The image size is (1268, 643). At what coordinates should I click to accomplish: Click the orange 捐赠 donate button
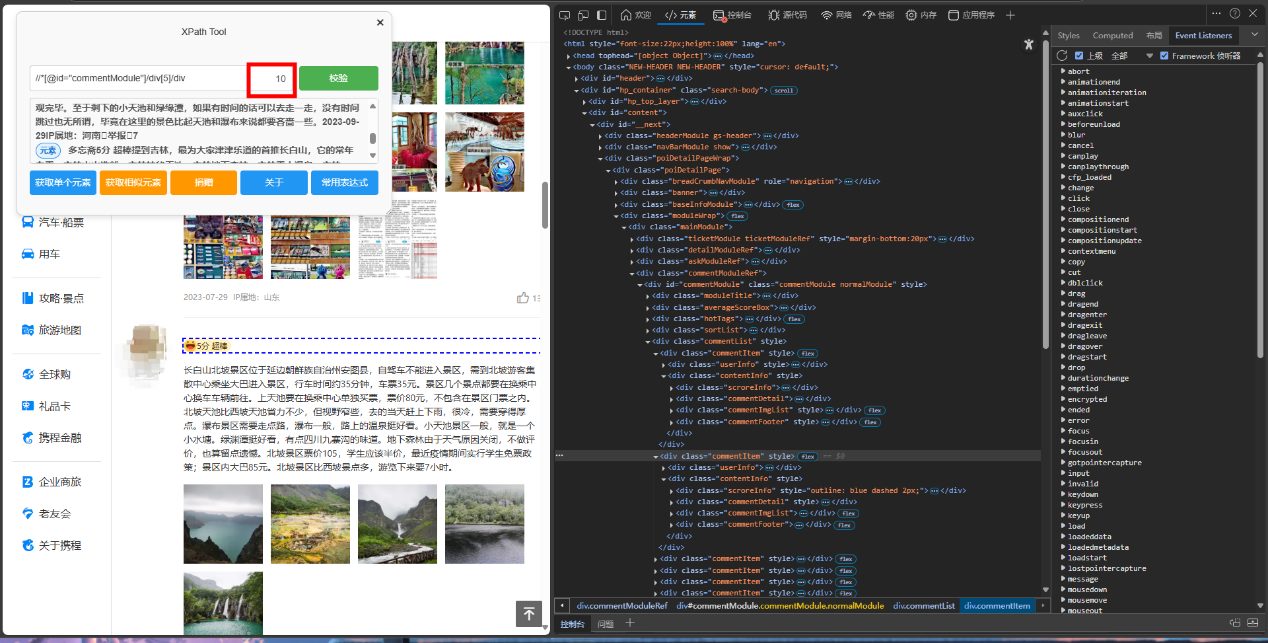pos(204,183)
